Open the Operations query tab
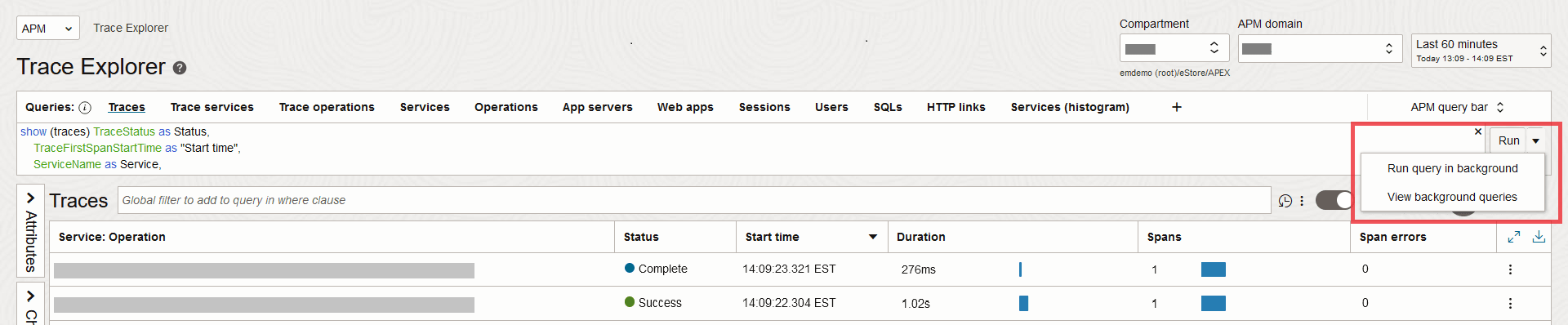The image size is (1568, 325). click(506, 107)
